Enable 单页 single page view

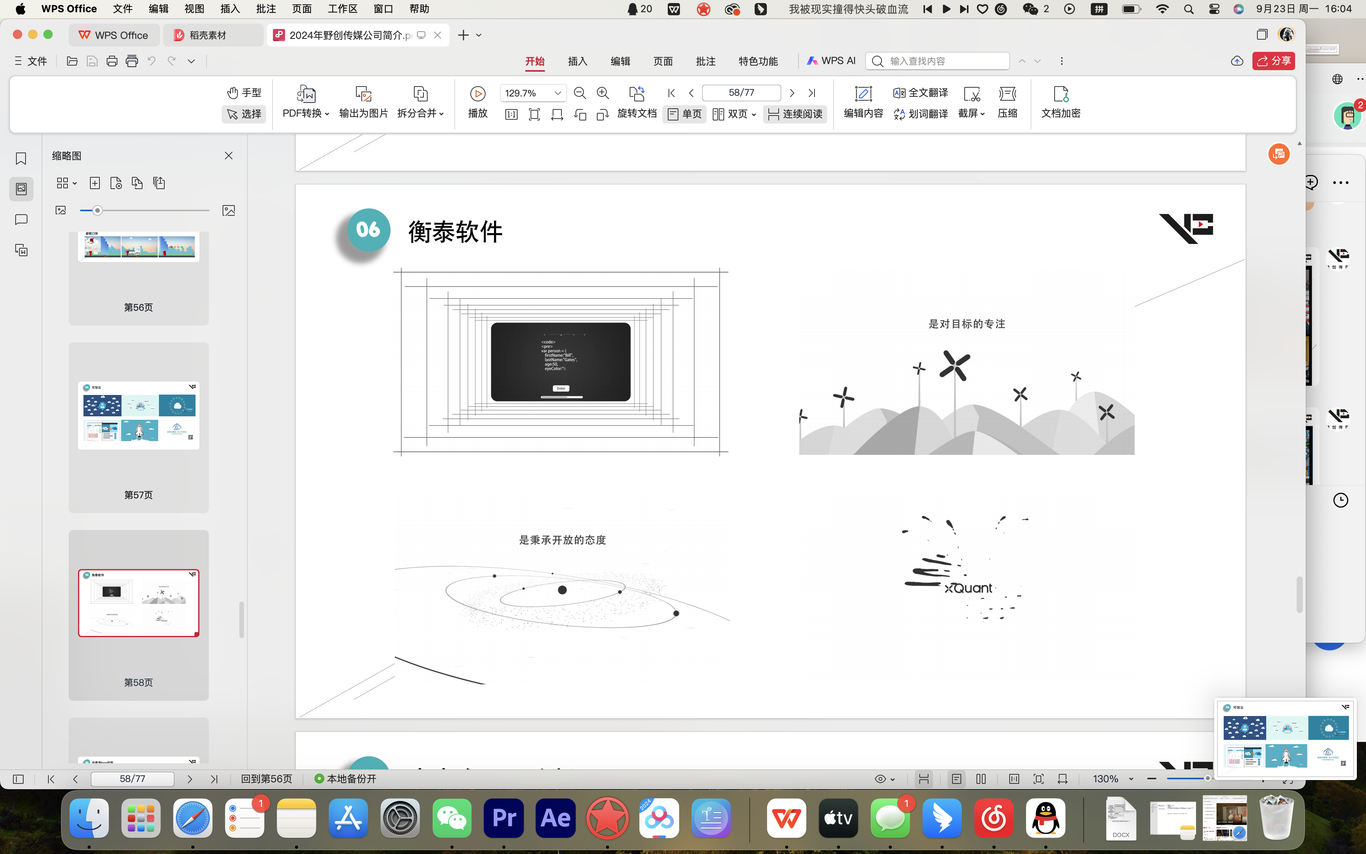click(x=685, y=115)
